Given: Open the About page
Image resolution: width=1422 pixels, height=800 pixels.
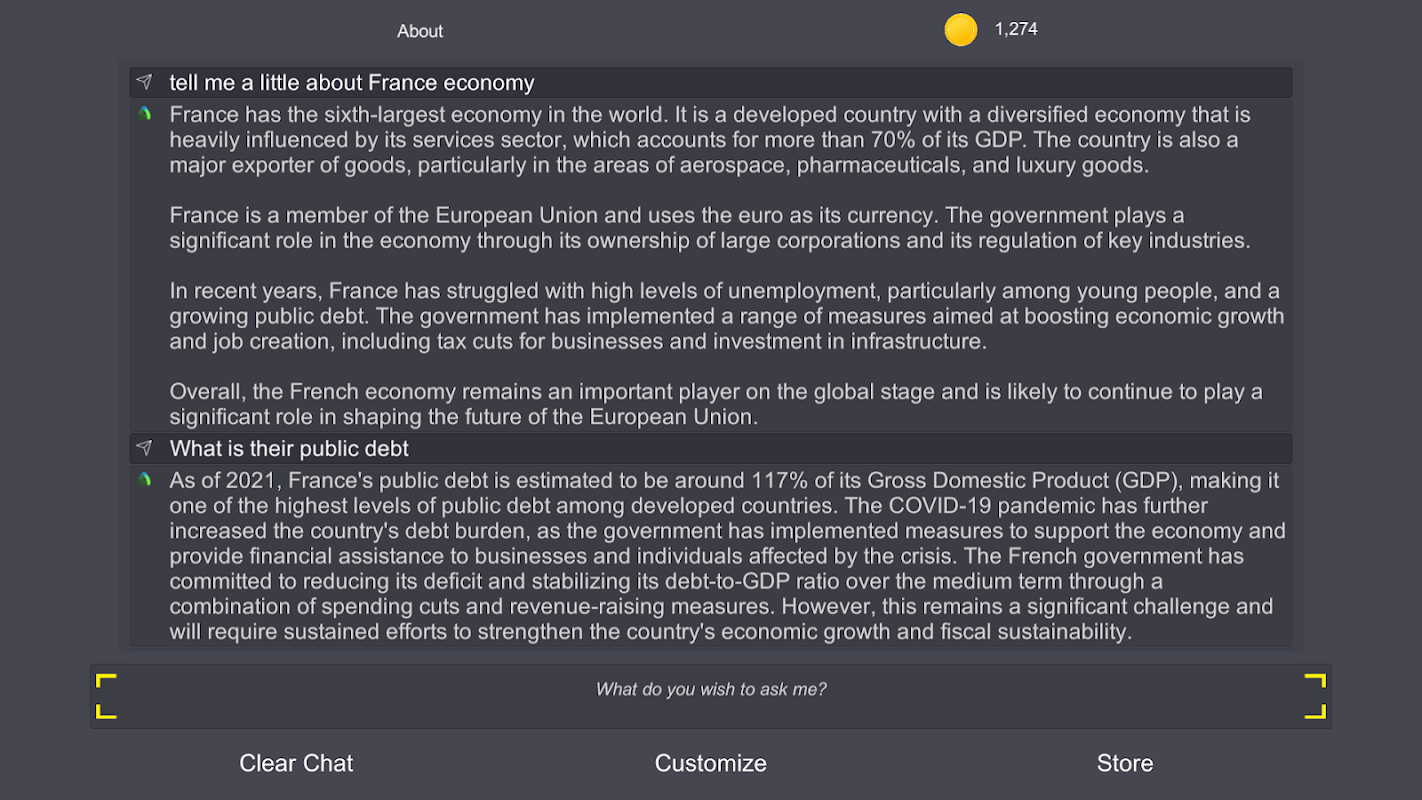Looking at the screenshot, I should (420, 31).
